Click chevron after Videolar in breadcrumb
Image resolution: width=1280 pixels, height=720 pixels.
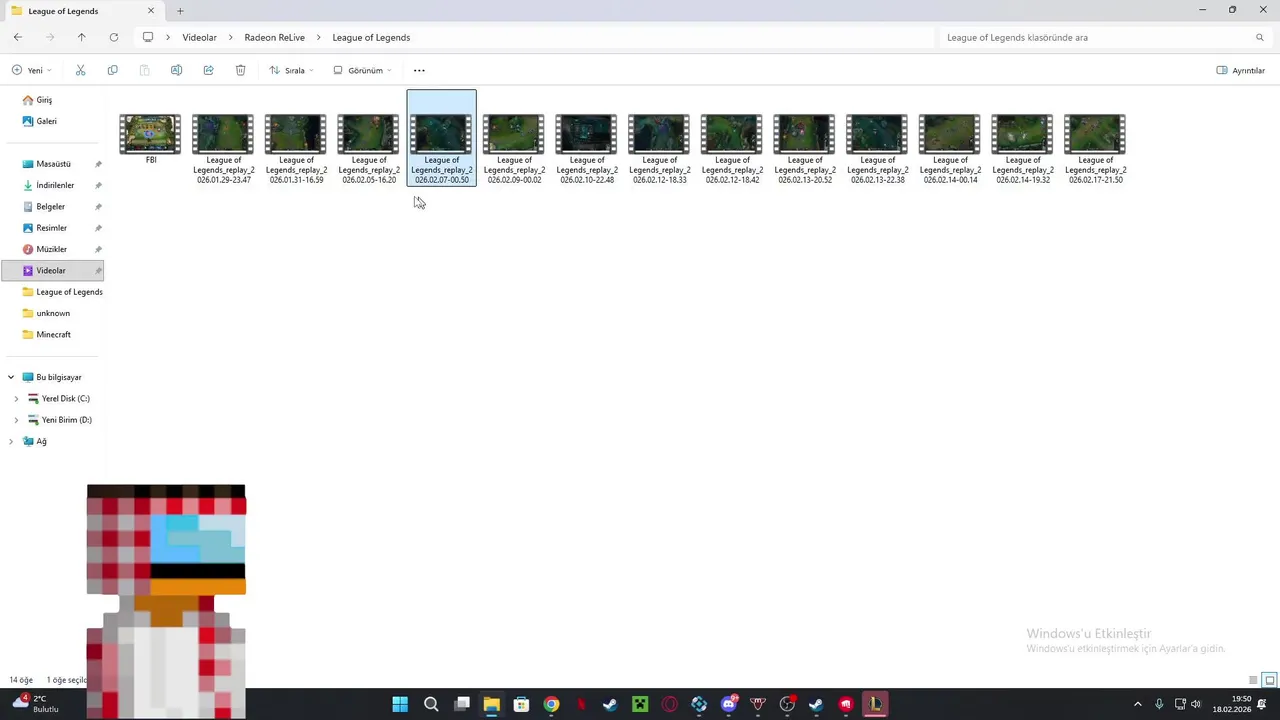(x=231, y=37)
